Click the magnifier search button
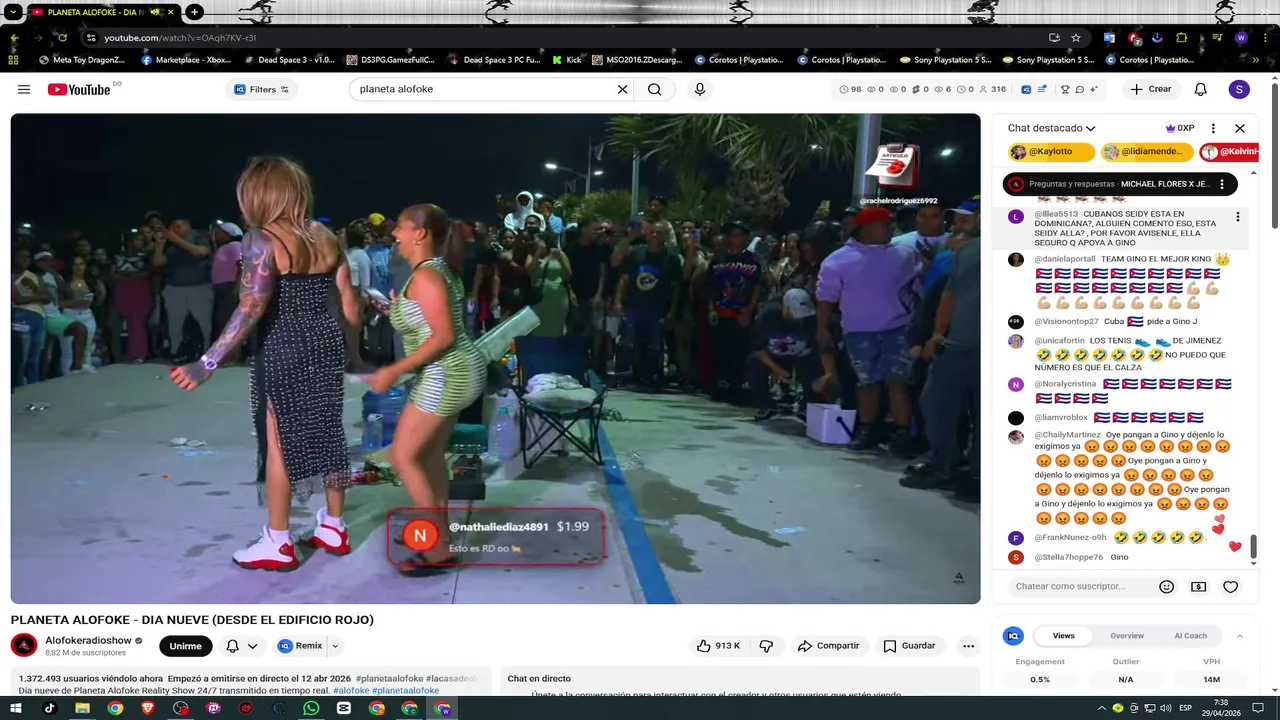 (654, 89)
